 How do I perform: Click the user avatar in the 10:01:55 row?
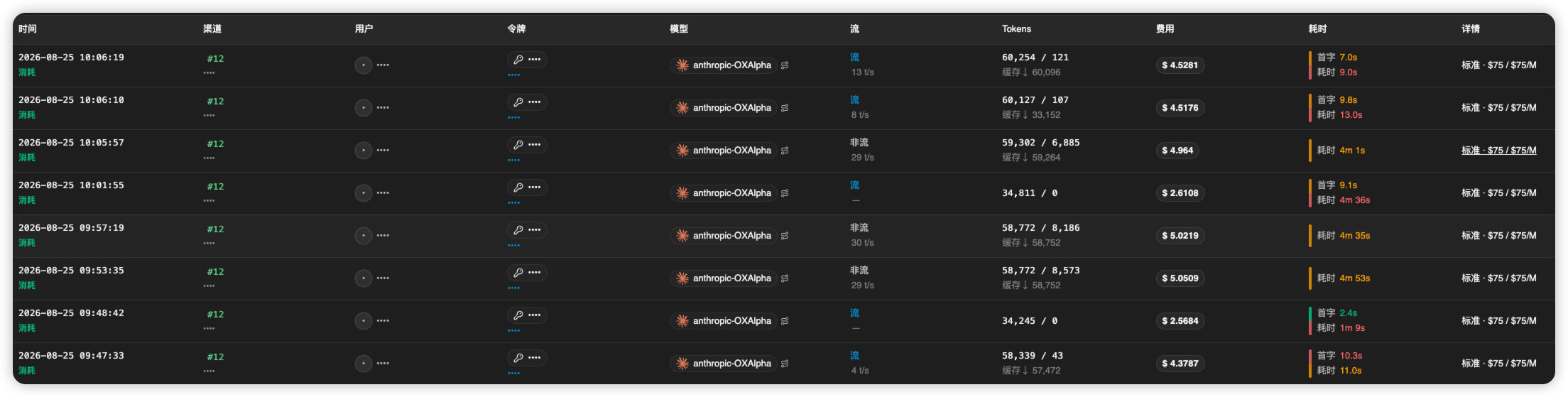coord(364,193)
